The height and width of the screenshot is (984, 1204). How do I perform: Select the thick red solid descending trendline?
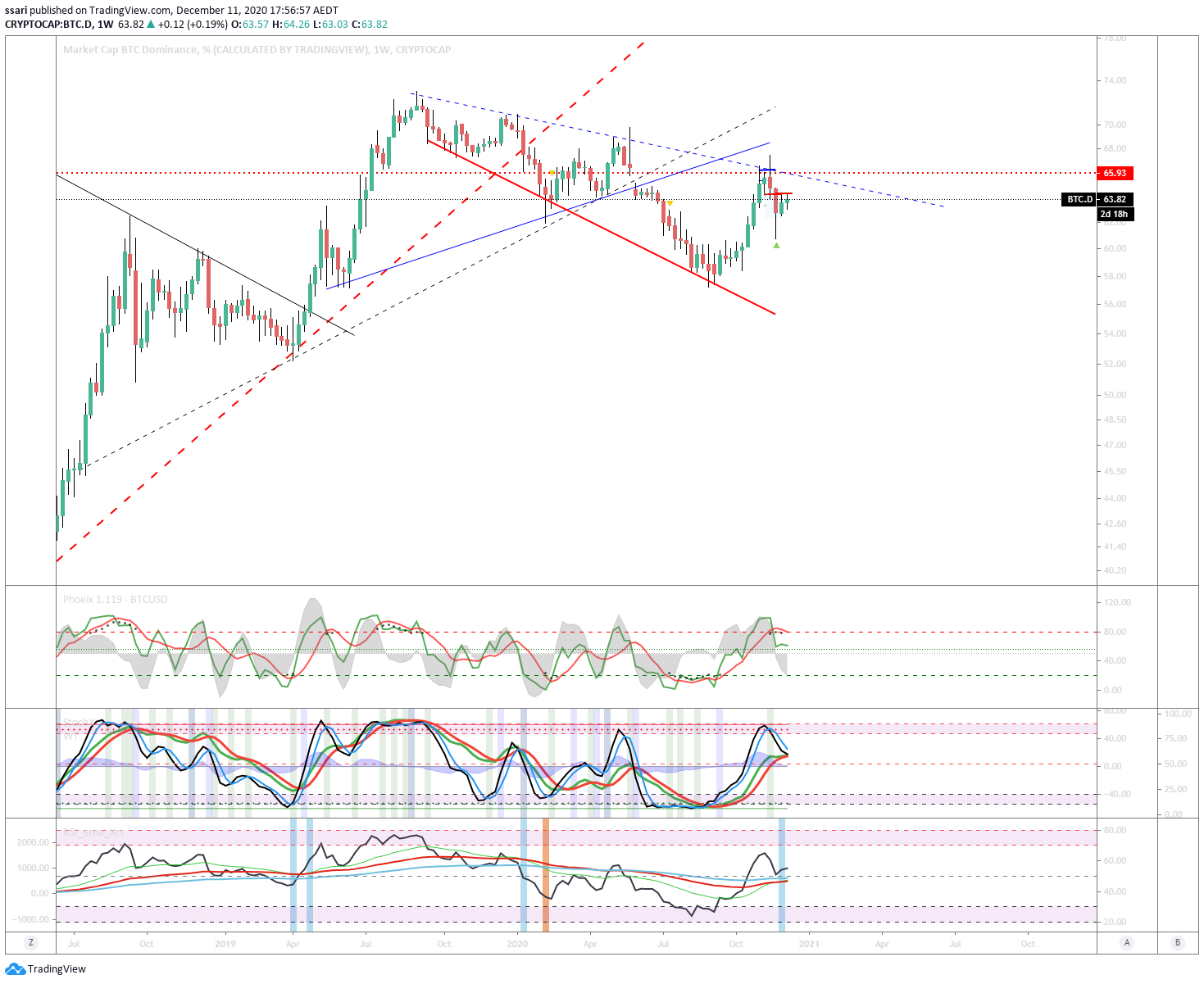point(601,228)
